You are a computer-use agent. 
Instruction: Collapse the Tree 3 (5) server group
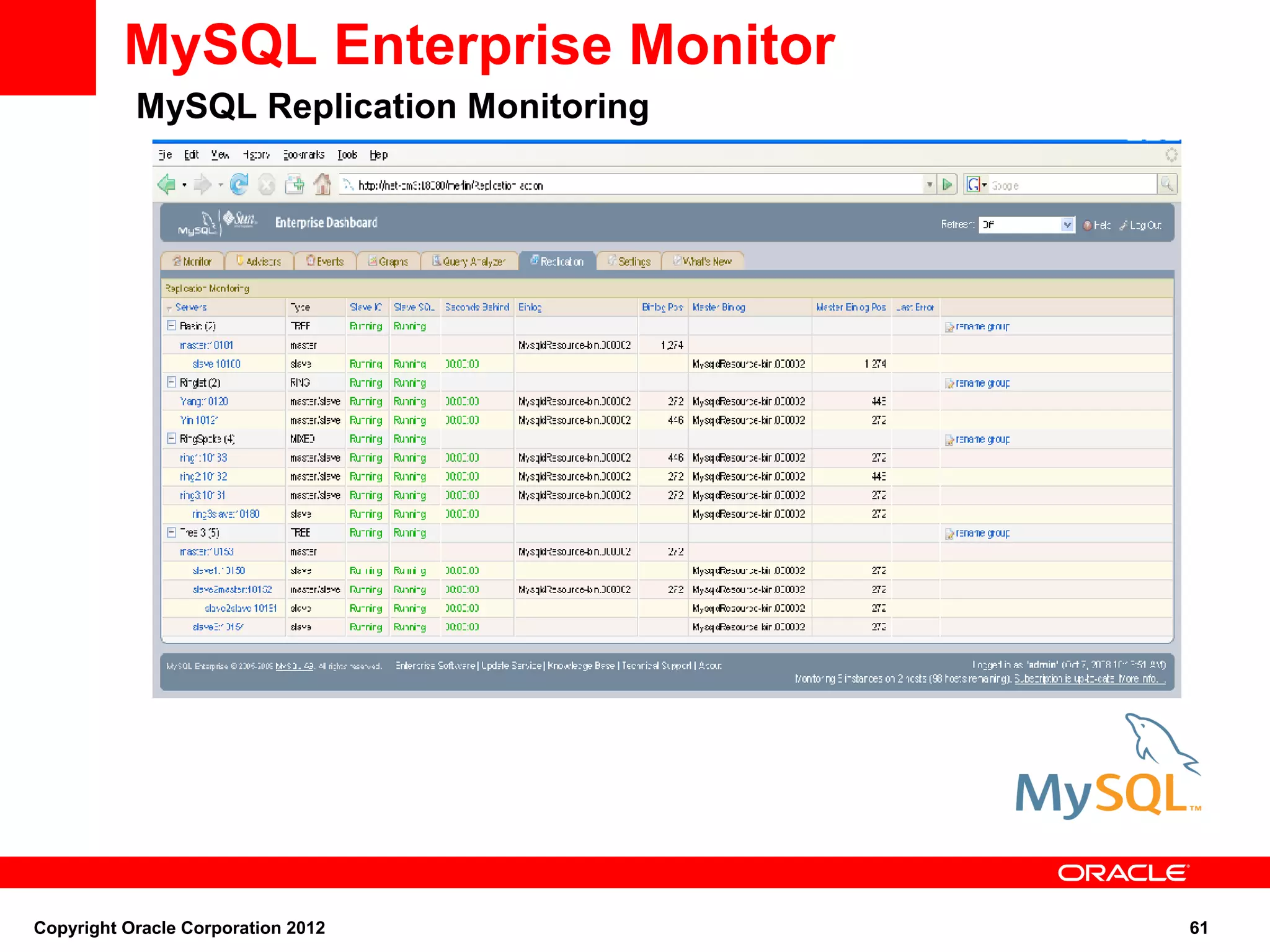tap(172, 532)
